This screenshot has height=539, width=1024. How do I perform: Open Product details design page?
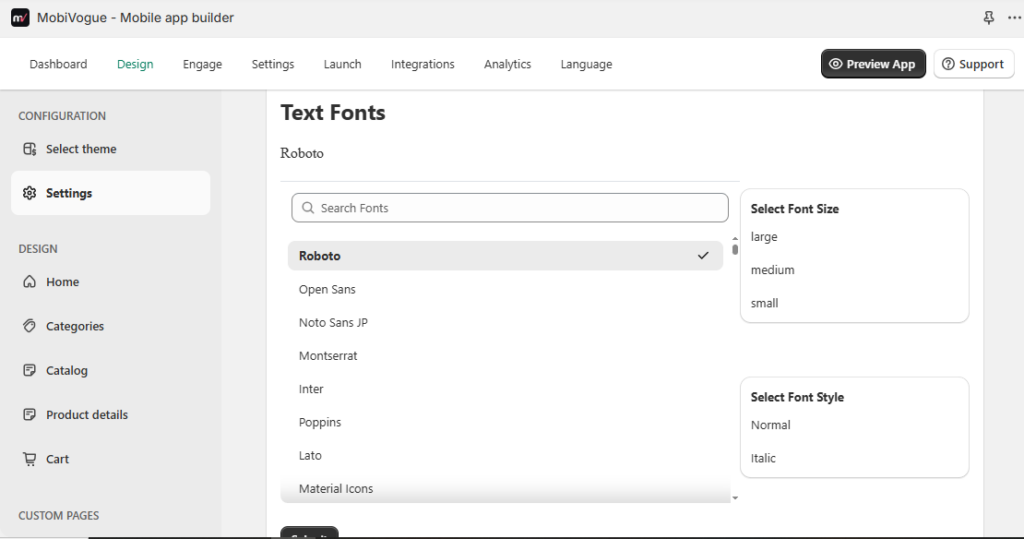tap(110, 414)
